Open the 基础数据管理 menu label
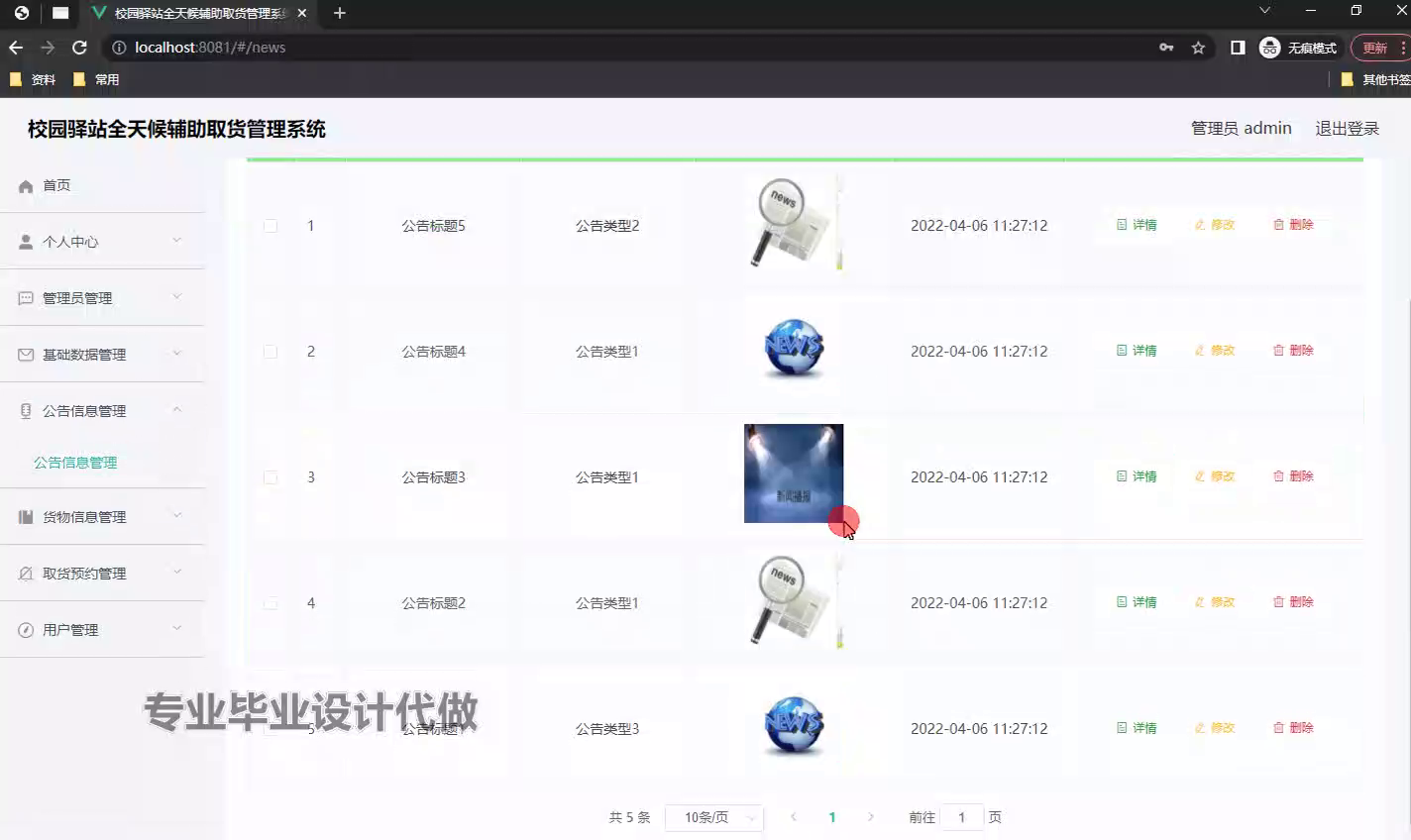 pos(84,355)
